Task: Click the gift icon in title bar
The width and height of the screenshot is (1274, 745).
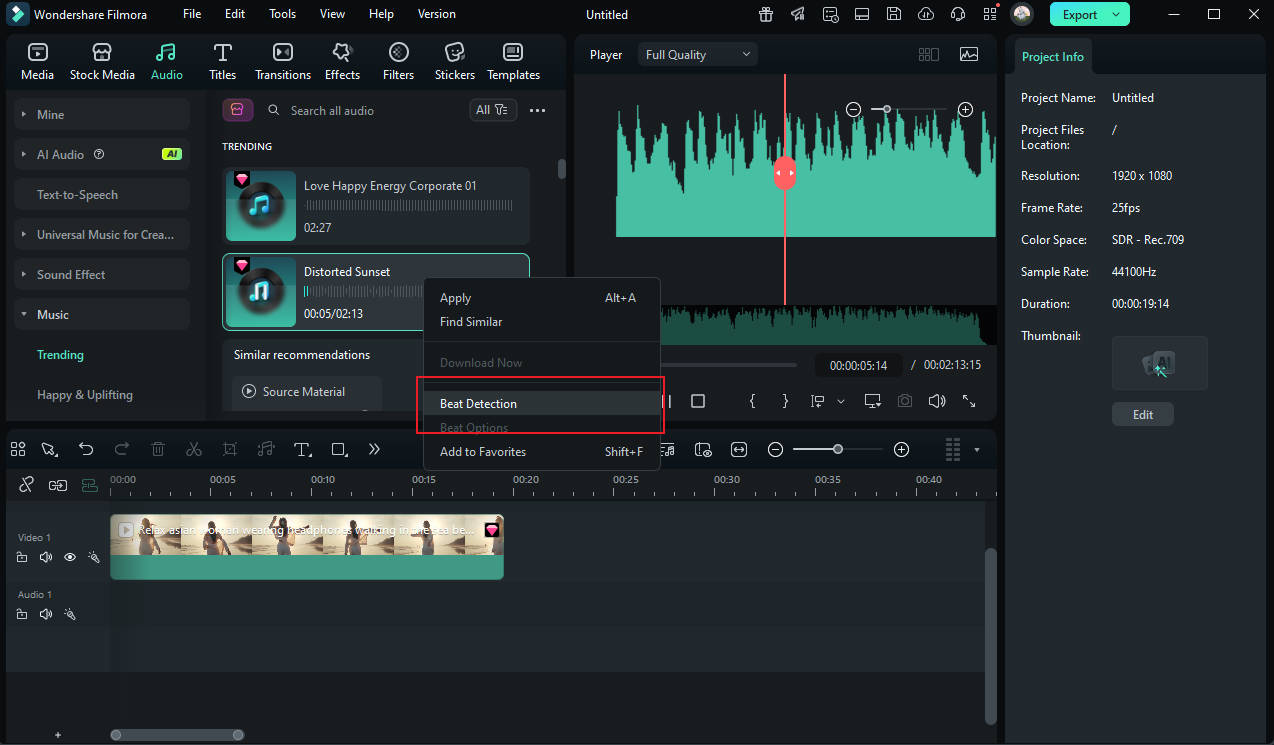Action: coord(766,14)
